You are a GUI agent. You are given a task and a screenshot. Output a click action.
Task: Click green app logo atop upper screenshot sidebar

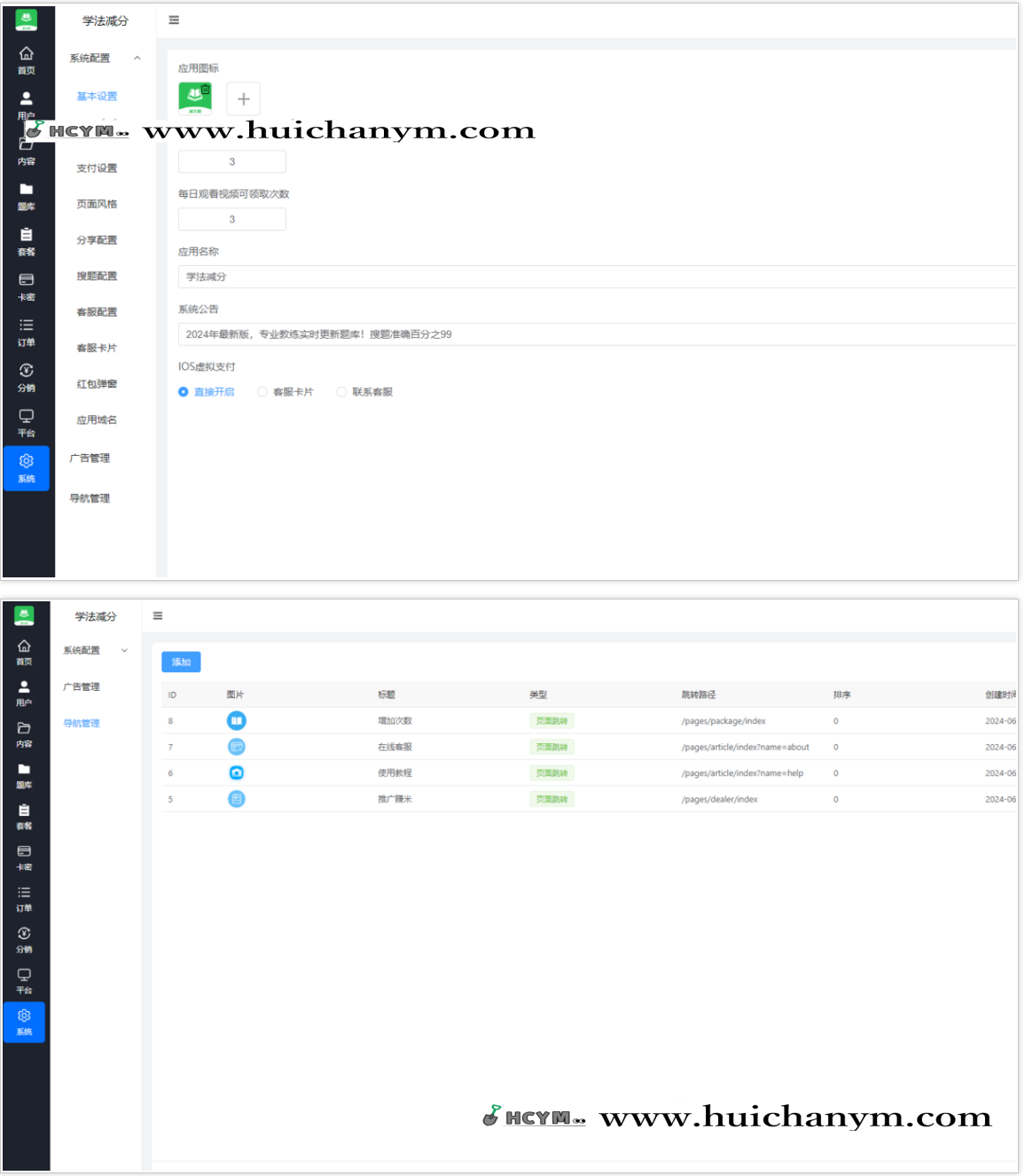27,20
